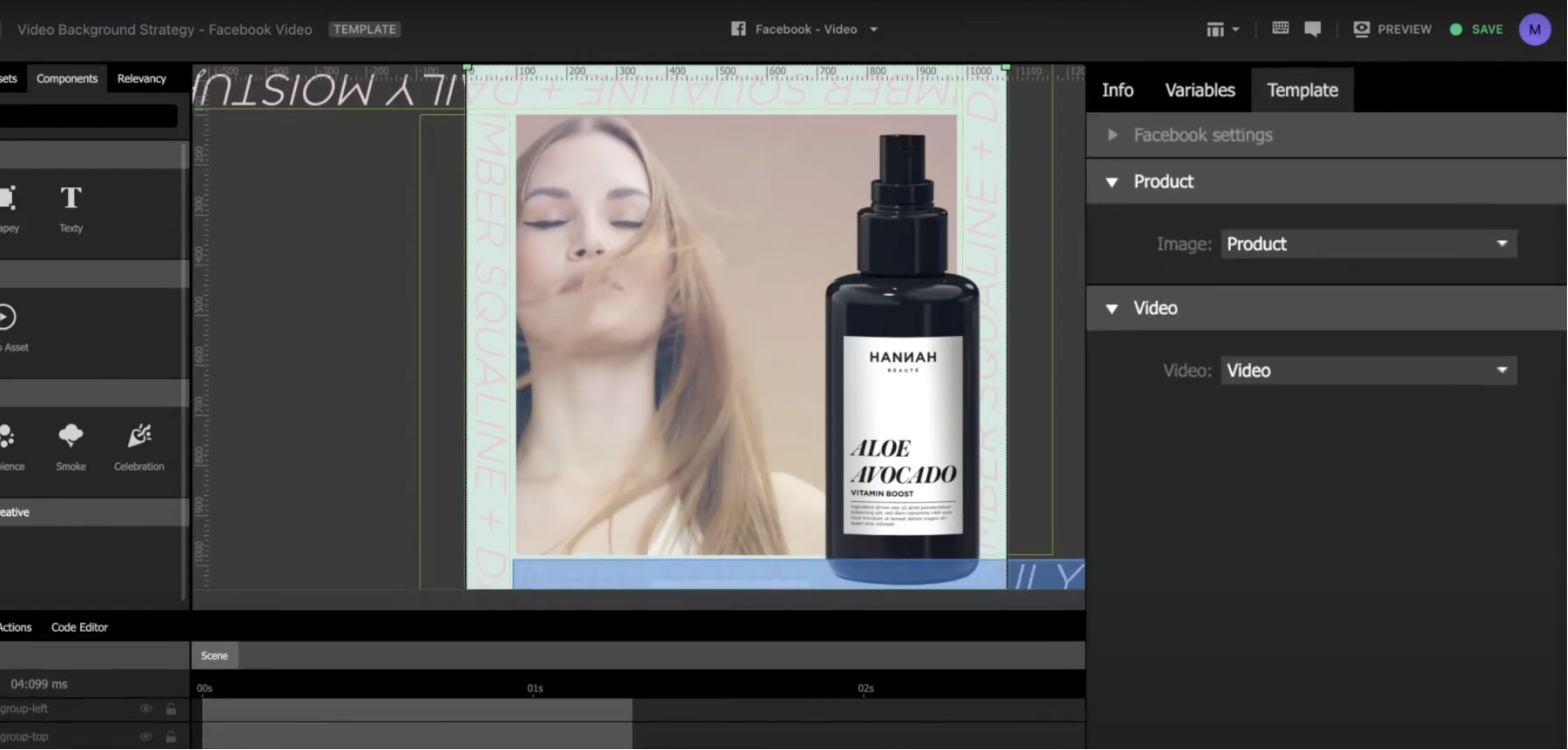Viewport: 1568px width, 750px height.
Task: Select the Template tab
Action: pyautogui.click(x=1302, y=90)
